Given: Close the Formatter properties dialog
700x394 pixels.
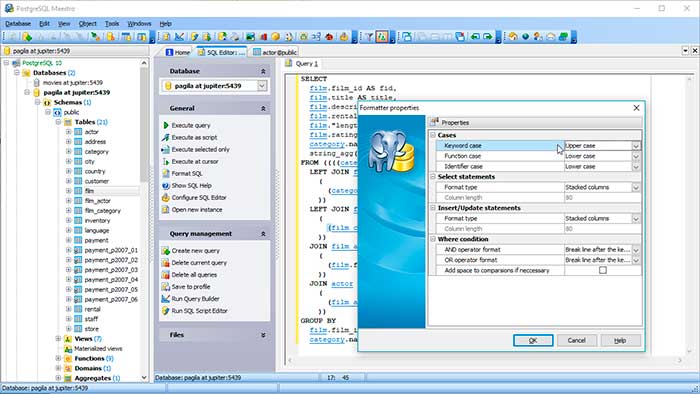Looking at the screenshot, I should click(636, 108).
